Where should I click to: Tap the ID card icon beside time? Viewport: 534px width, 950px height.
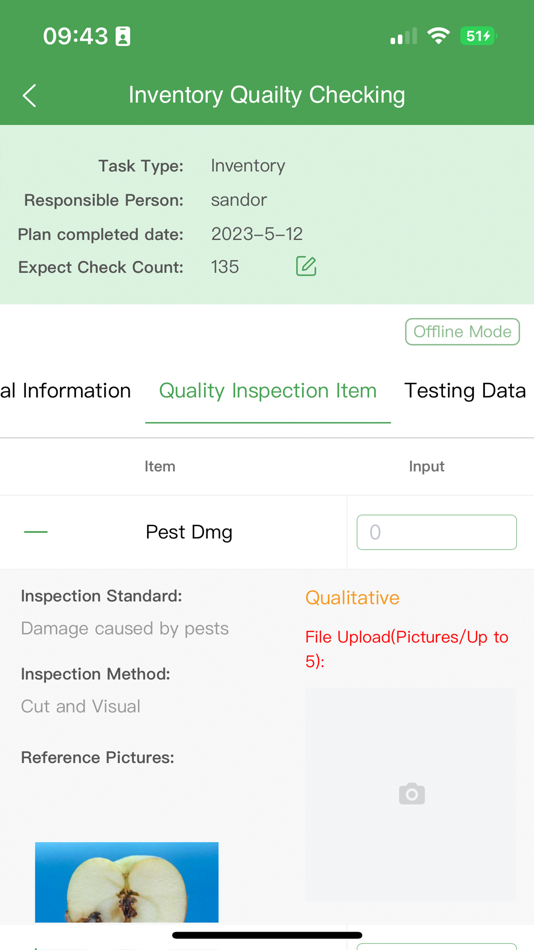point(123,36)
